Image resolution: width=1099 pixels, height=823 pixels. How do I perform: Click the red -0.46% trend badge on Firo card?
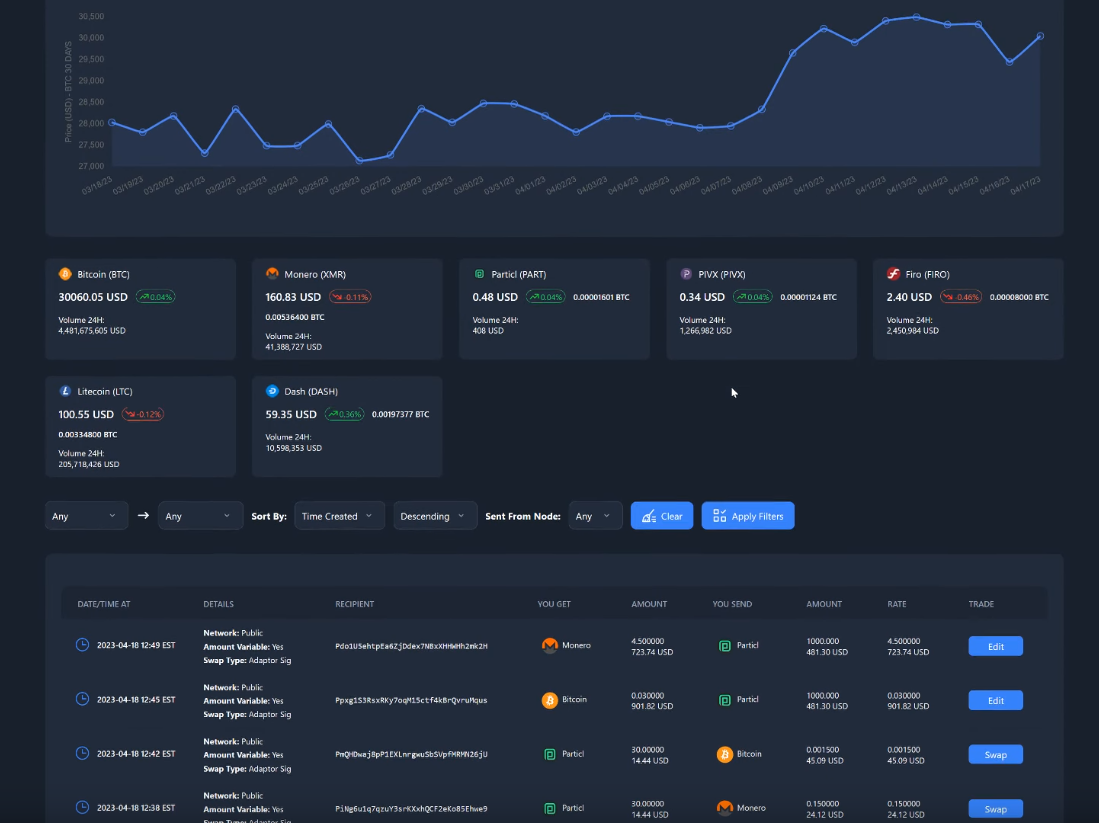[x=961, y=297]
